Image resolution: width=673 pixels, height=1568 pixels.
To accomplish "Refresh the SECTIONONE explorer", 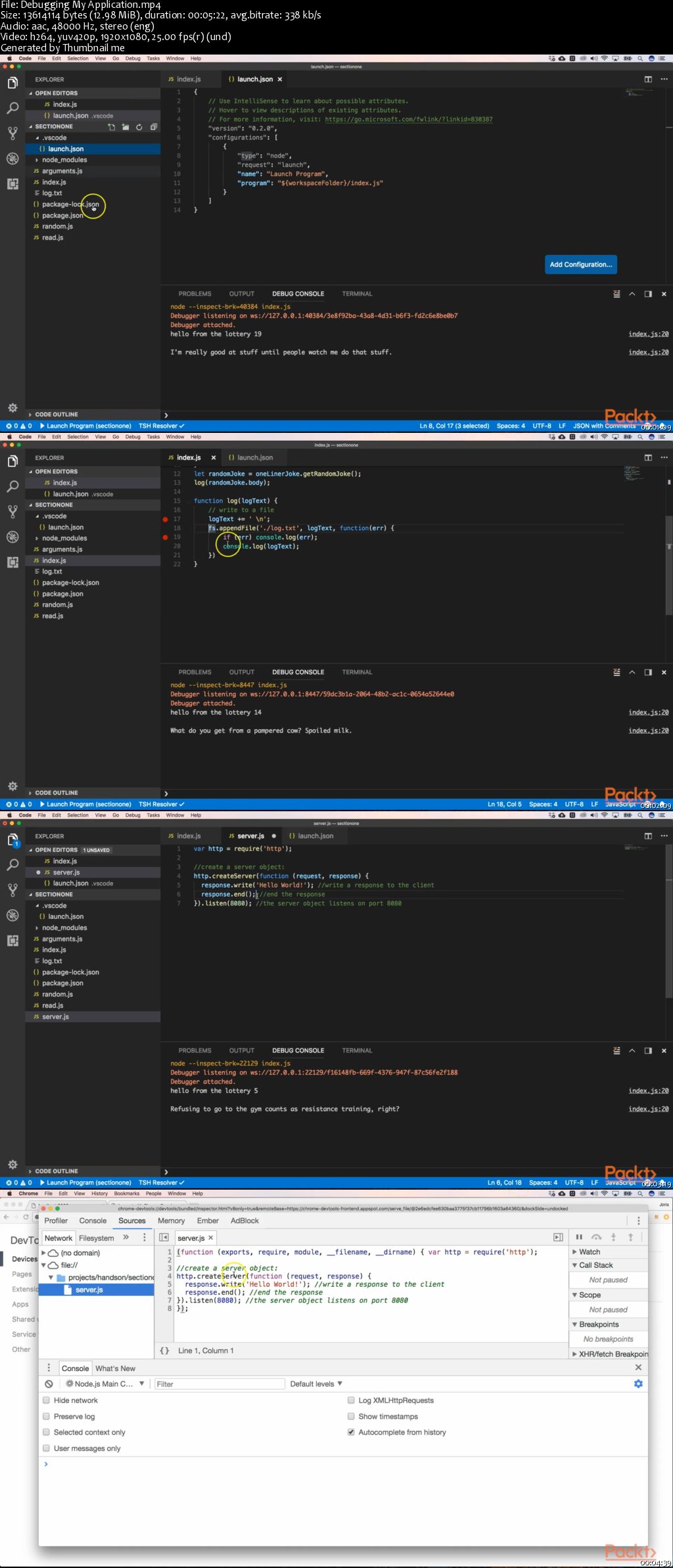I will coord(139,127).
